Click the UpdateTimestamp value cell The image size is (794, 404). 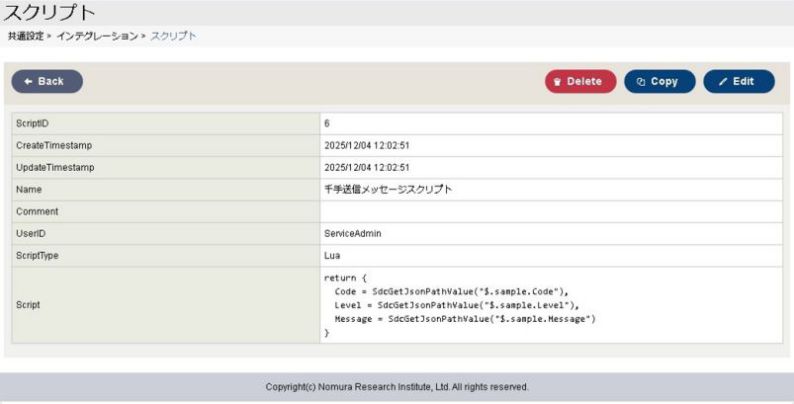[551, 168]
